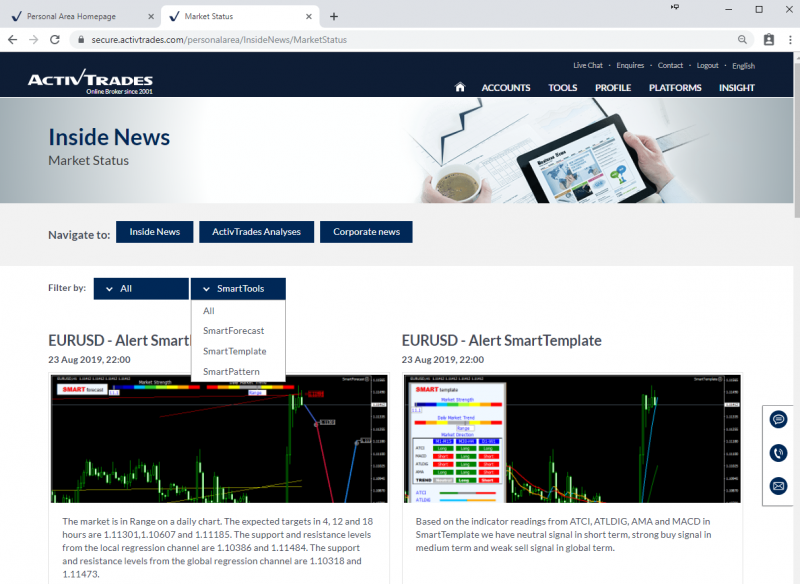Open the SmartTemplate chart thumbnail
Image resolution: width=800 pixels, height=584 pixels.
click(x=572, y=439)
